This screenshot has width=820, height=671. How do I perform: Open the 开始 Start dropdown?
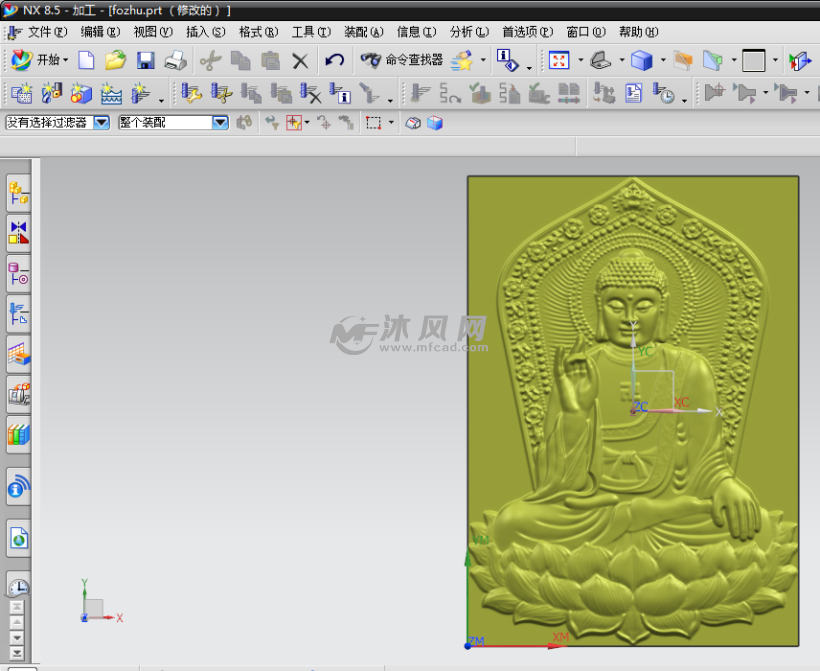click(x=41, y=60)
